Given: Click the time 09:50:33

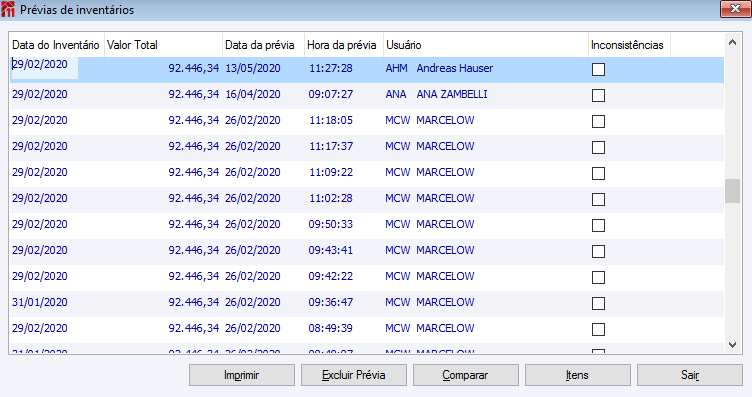Looking at the screenshot, I should point(331,224).
